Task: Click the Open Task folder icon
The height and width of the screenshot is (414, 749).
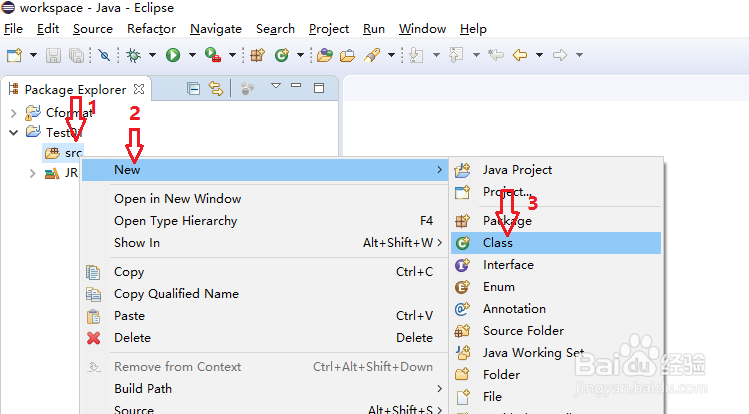Action: coord(347,55)
